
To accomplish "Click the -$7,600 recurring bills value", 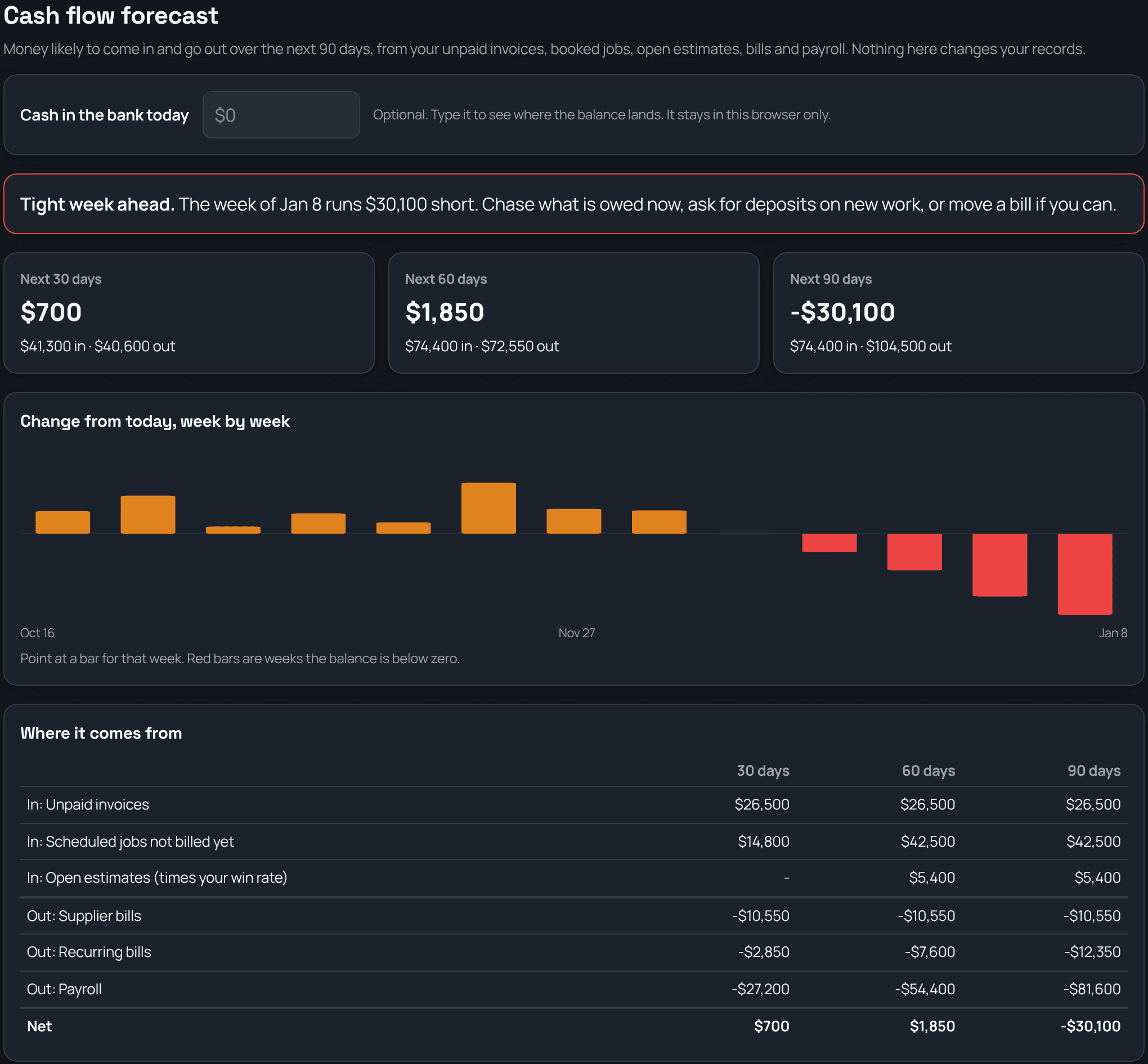I will [x=929, y=952].
